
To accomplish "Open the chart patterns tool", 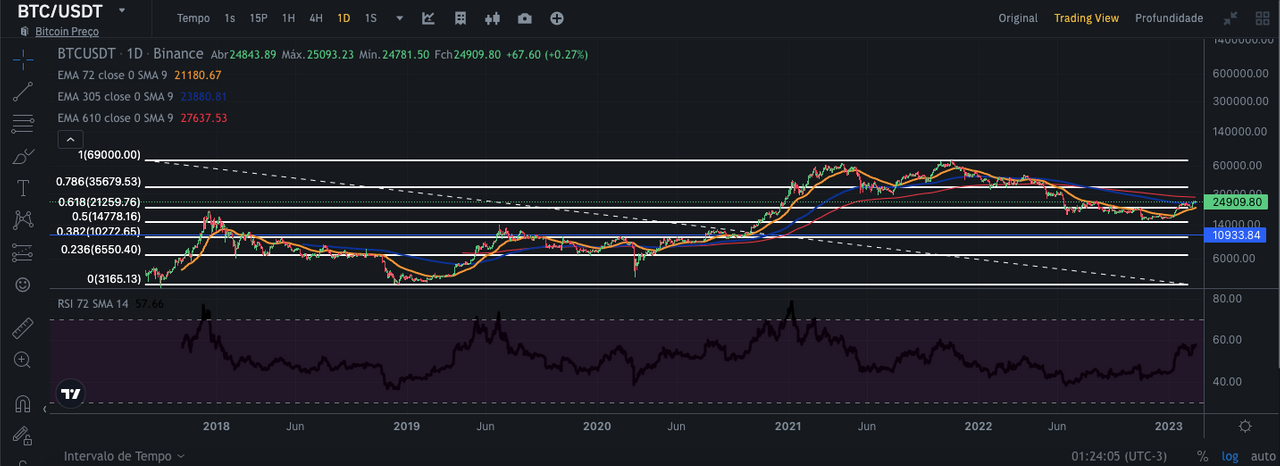I will pos(23,220).
